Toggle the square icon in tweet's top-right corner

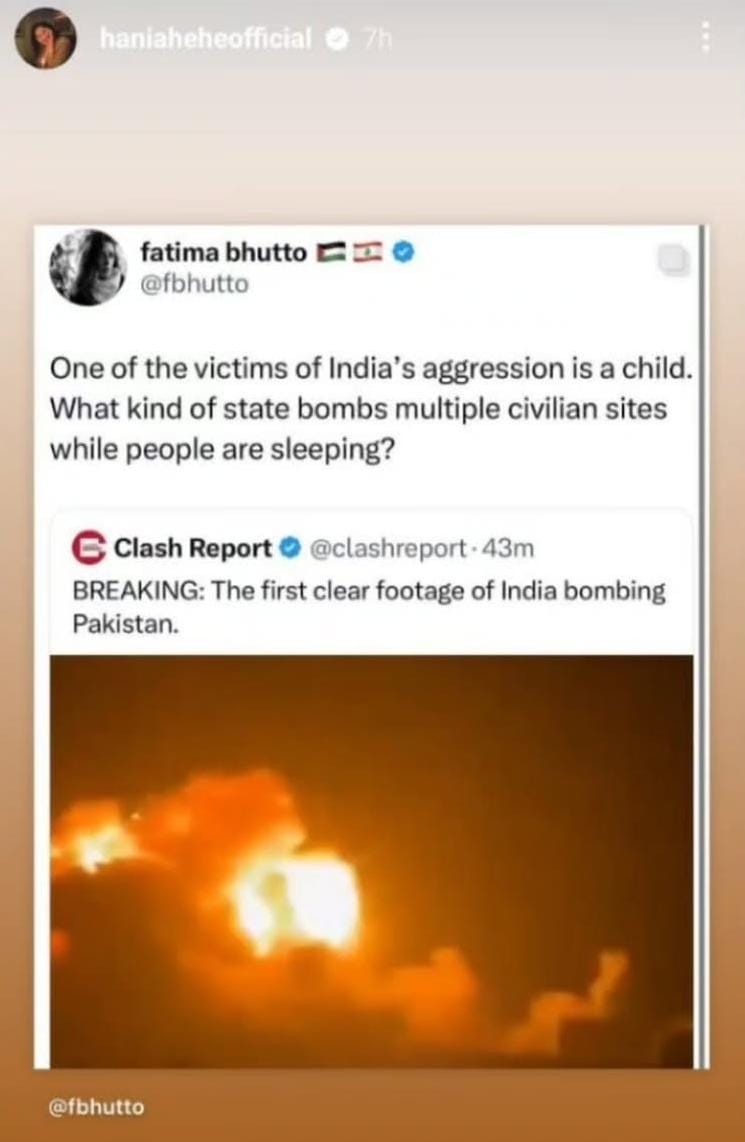[673, 260]
